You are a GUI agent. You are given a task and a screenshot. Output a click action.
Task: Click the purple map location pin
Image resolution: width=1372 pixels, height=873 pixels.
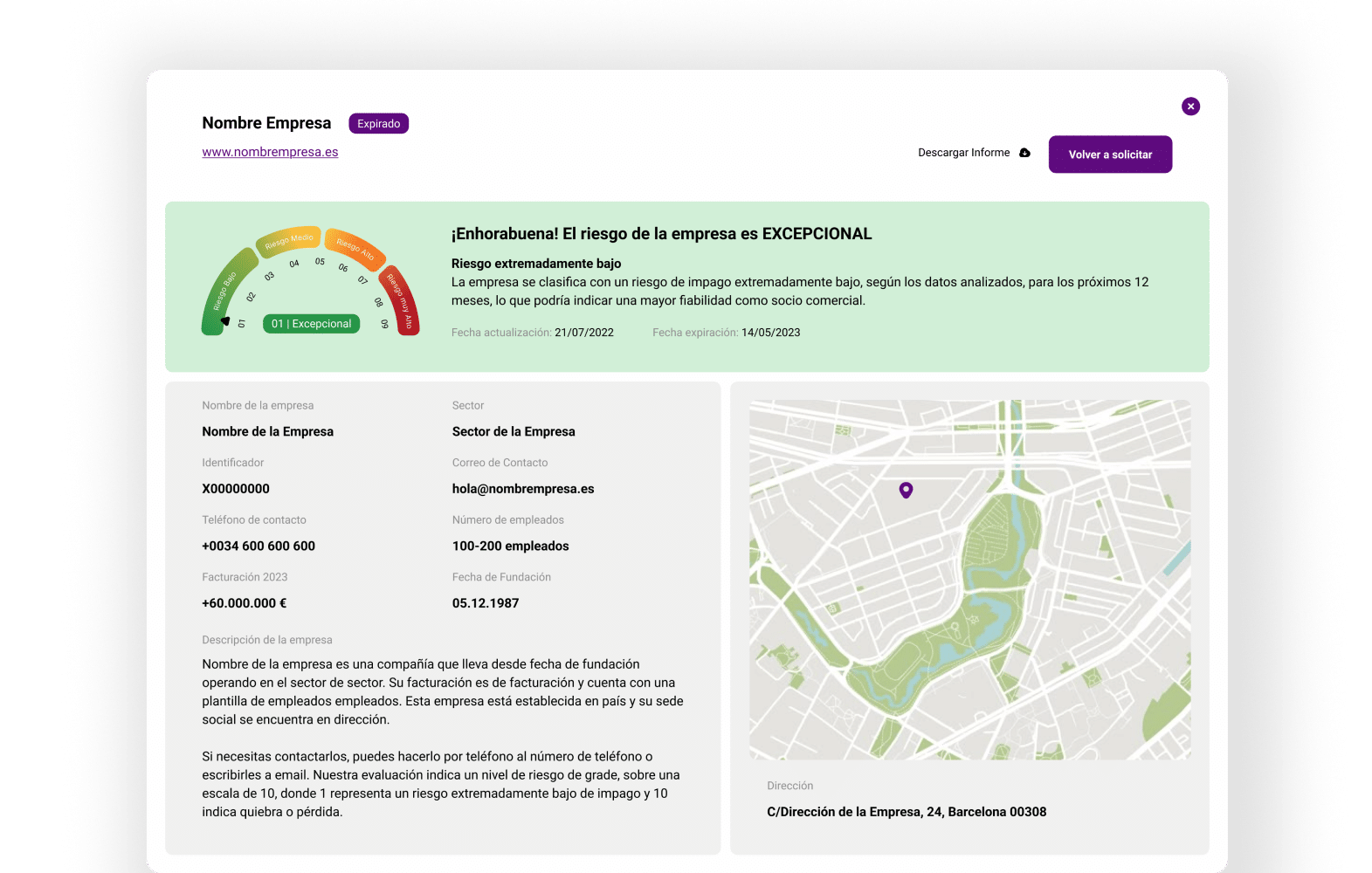[x=906, y=490]
